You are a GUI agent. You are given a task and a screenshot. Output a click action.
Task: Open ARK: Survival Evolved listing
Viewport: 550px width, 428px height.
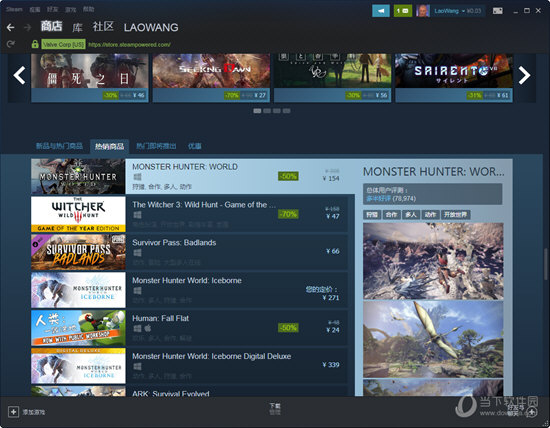[189, 391]
